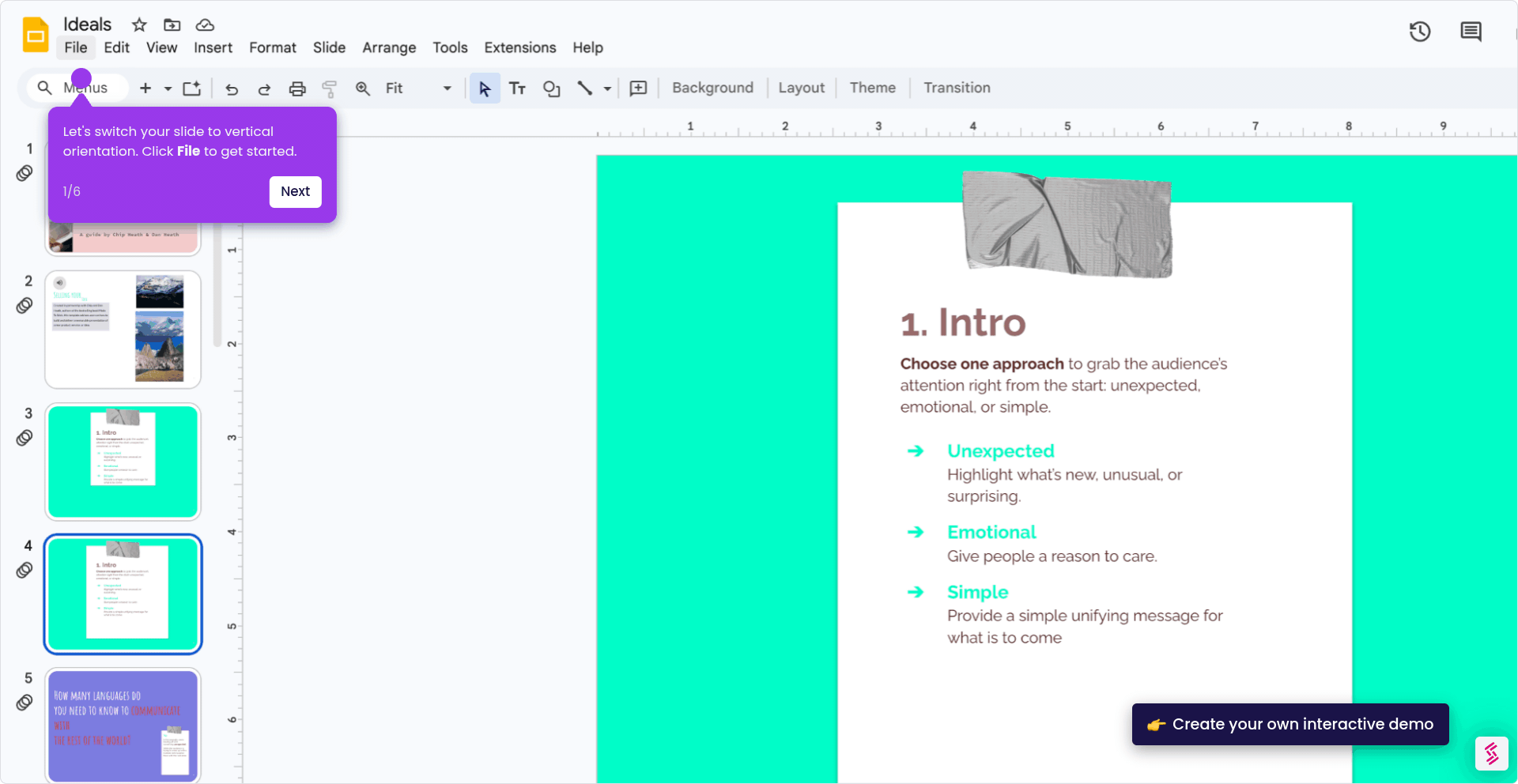Open the Layout options

click(x=801, y=88)
